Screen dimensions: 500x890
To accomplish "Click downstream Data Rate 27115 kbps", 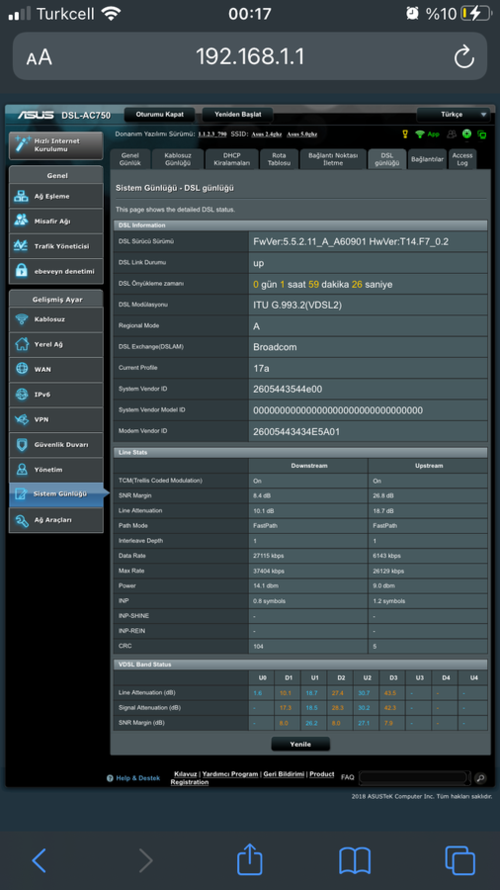I will [268, 556].
